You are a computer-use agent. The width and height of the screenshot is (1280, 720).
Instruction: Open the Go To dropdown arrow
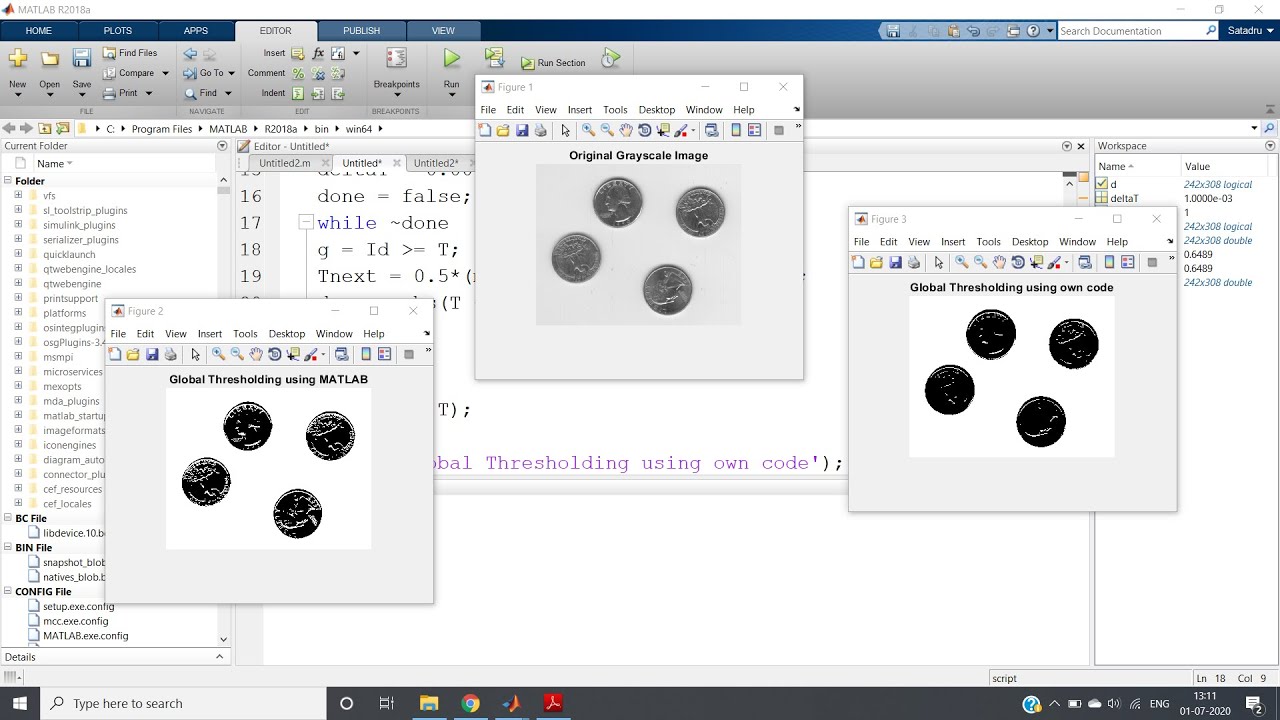click(x=231, y=73)
